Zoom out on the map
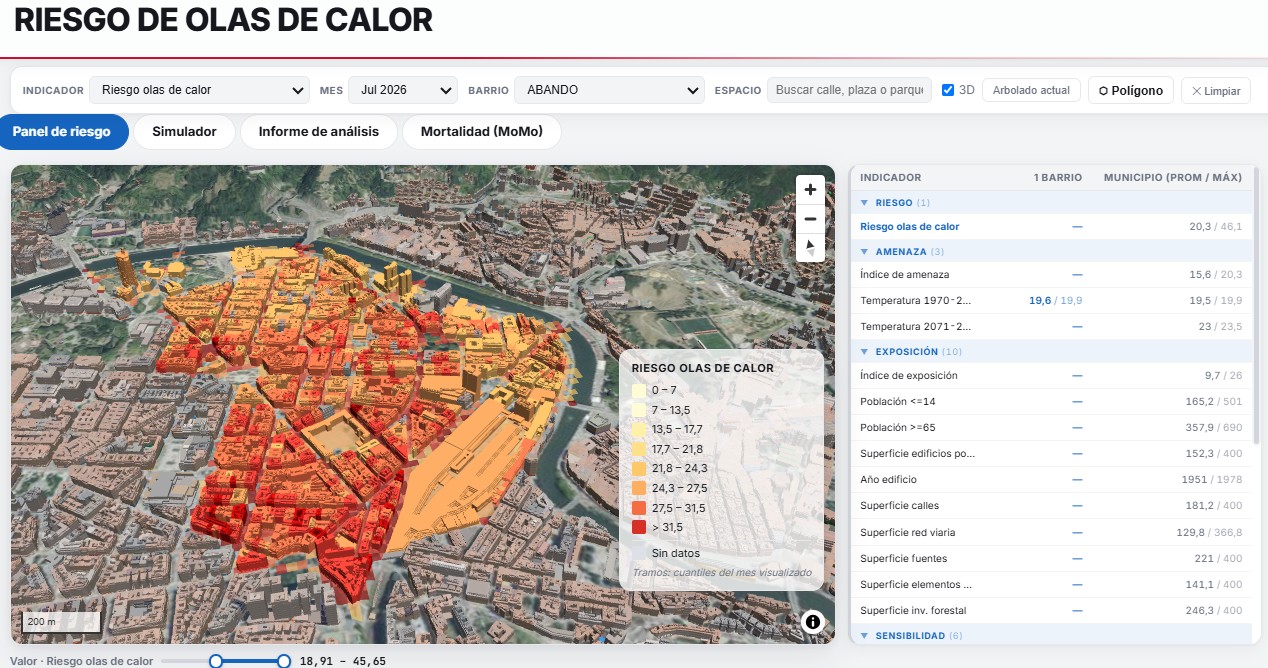This screenshot has height=668, width=1268. (x=810, y=219)
